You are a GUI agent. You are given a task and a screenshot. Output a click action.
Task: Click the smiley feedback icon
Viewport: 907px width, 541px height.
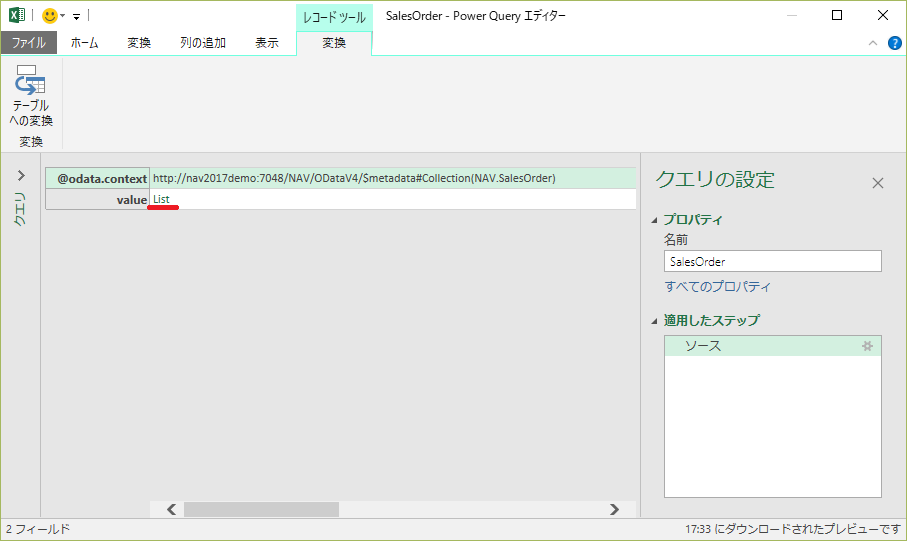pyautogui.click(x=50, y=16)
